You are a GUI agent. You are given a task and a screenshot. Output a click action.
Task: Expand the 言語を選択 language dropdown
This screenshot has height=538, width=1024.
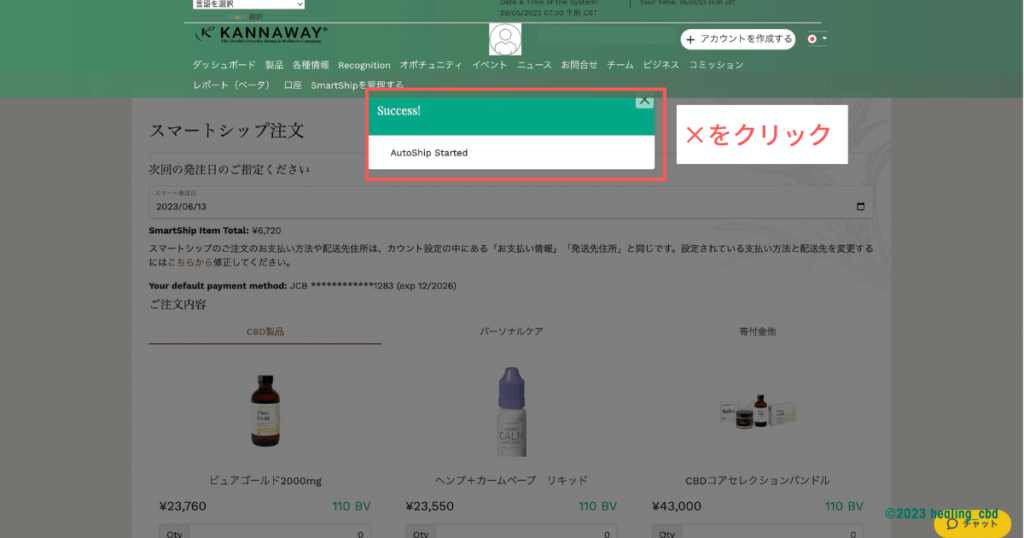[x=248, y=4]
